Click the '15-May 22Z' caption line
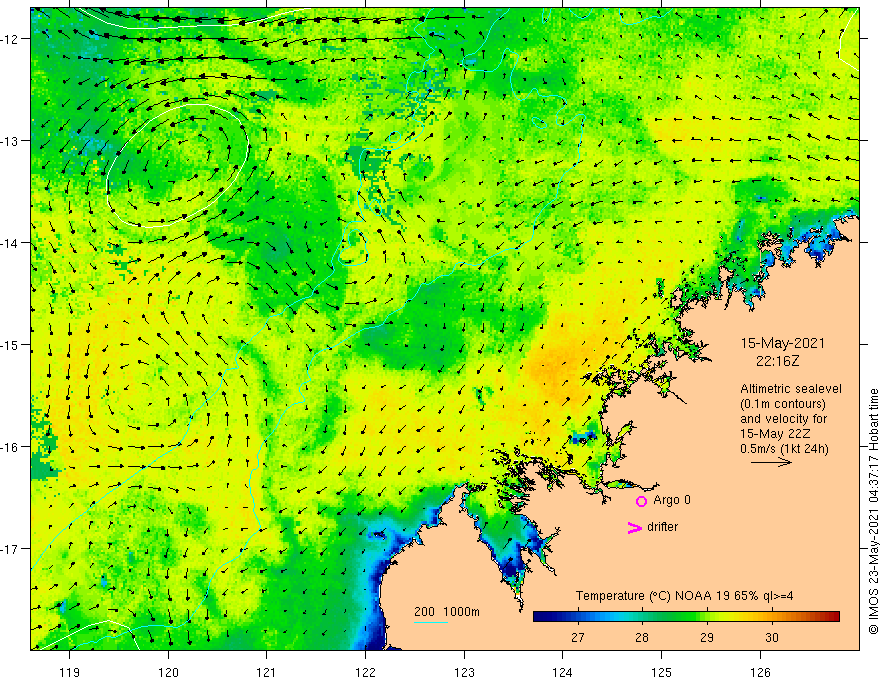This screenshot has height=680, width=880. tap(774, 434)
